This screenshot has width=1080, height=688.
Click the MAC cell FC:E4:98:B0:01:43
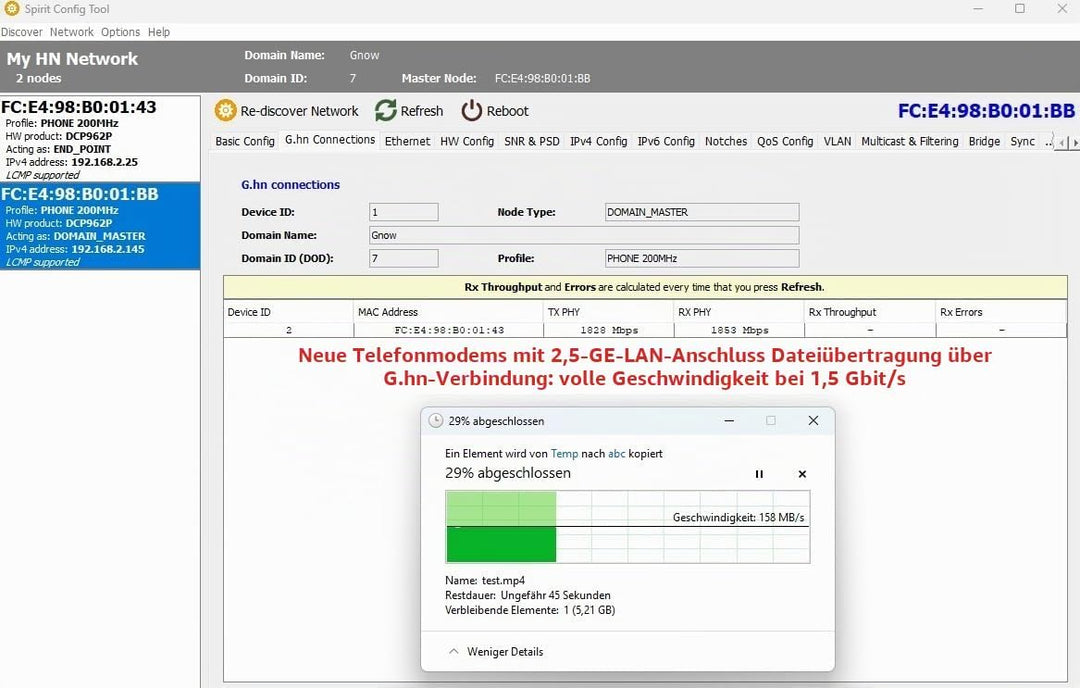click(x=449, y=331)
